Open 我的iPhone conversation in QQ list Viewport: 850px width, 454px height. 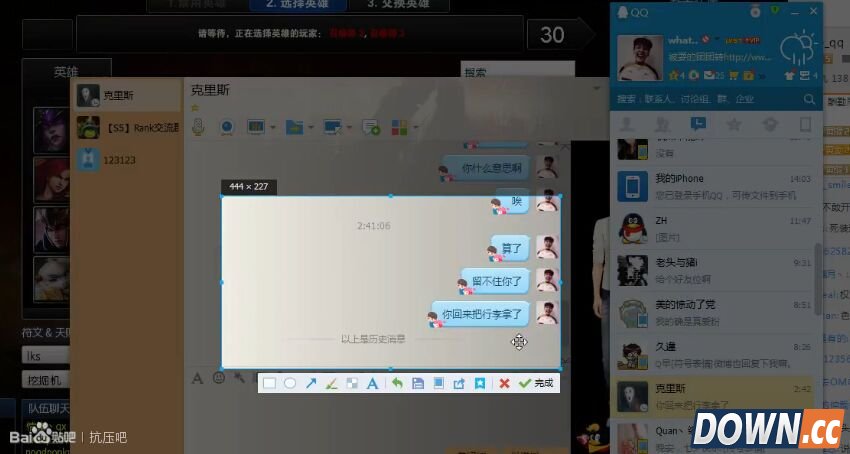pos(713,186)
